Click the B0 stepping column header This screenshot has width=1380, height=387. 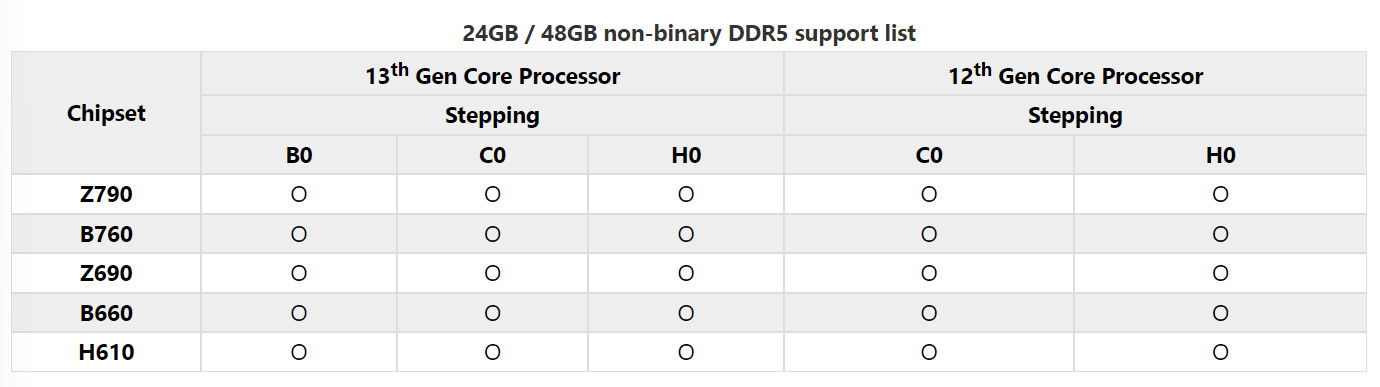tap(298, 155)
